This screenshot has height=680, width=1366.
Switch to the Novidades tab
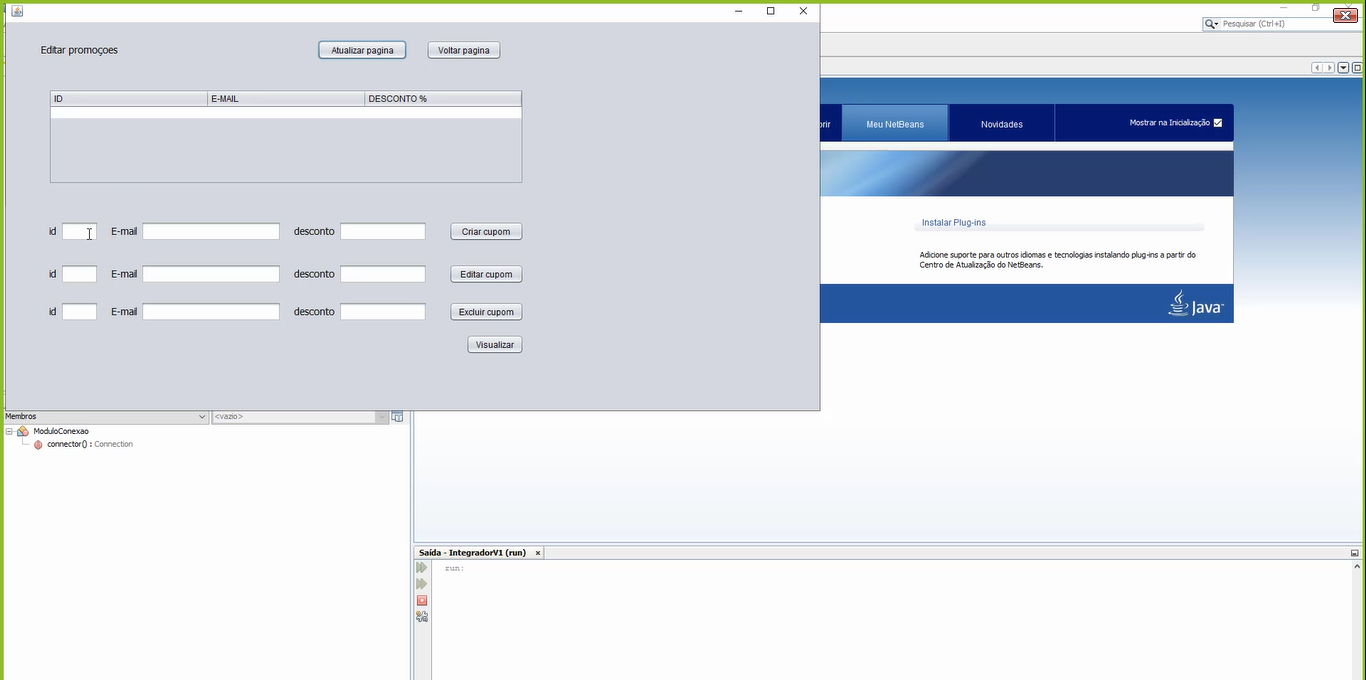[x=1001, y=123]
